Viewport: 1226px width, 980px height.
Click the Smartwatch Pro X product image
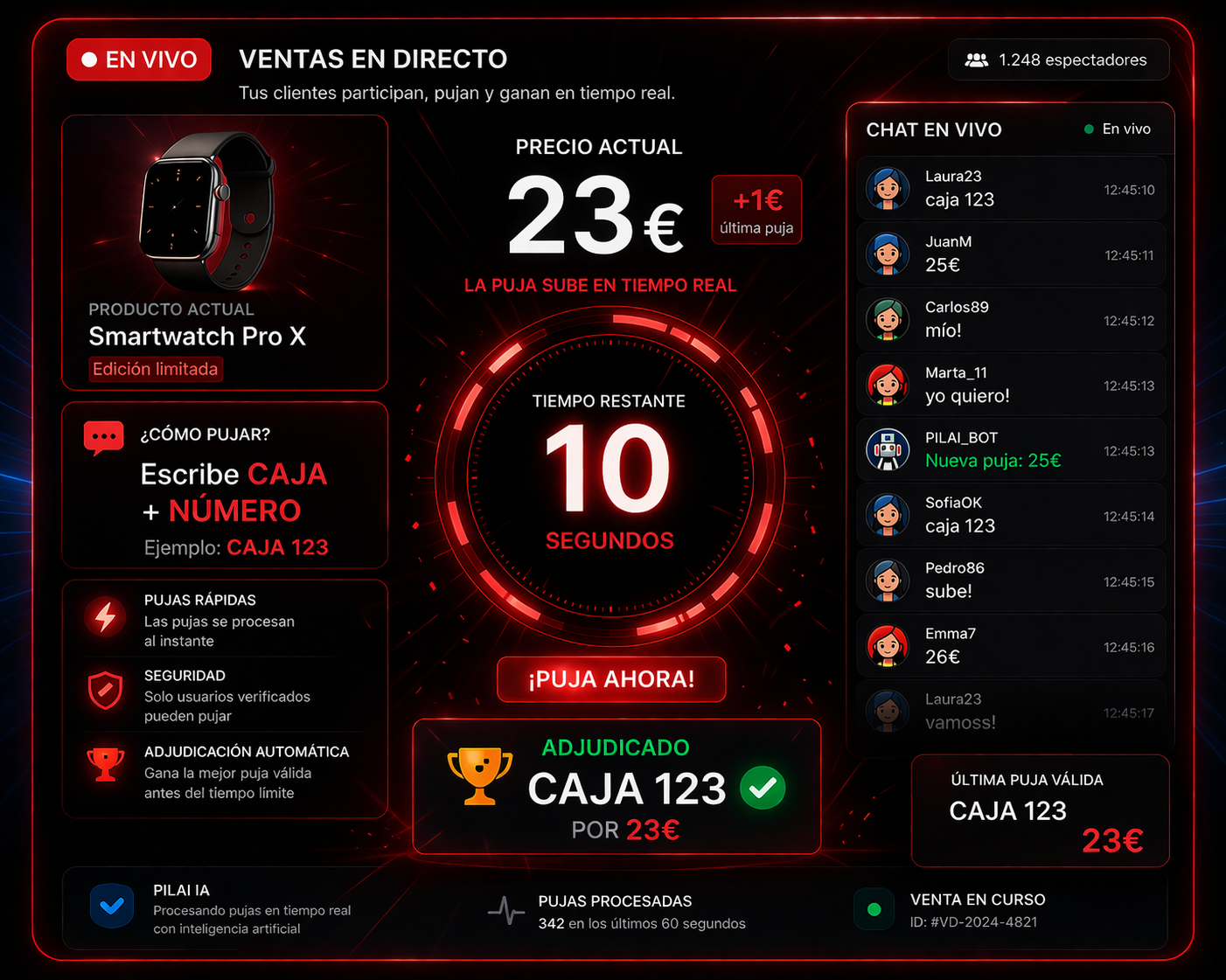pos(208,210)
